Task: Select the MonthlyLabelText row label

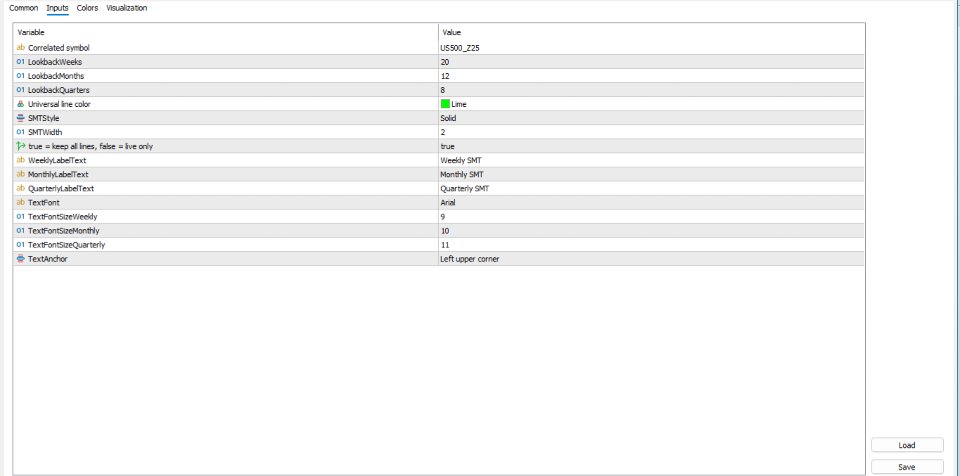Action: point(58,175)
